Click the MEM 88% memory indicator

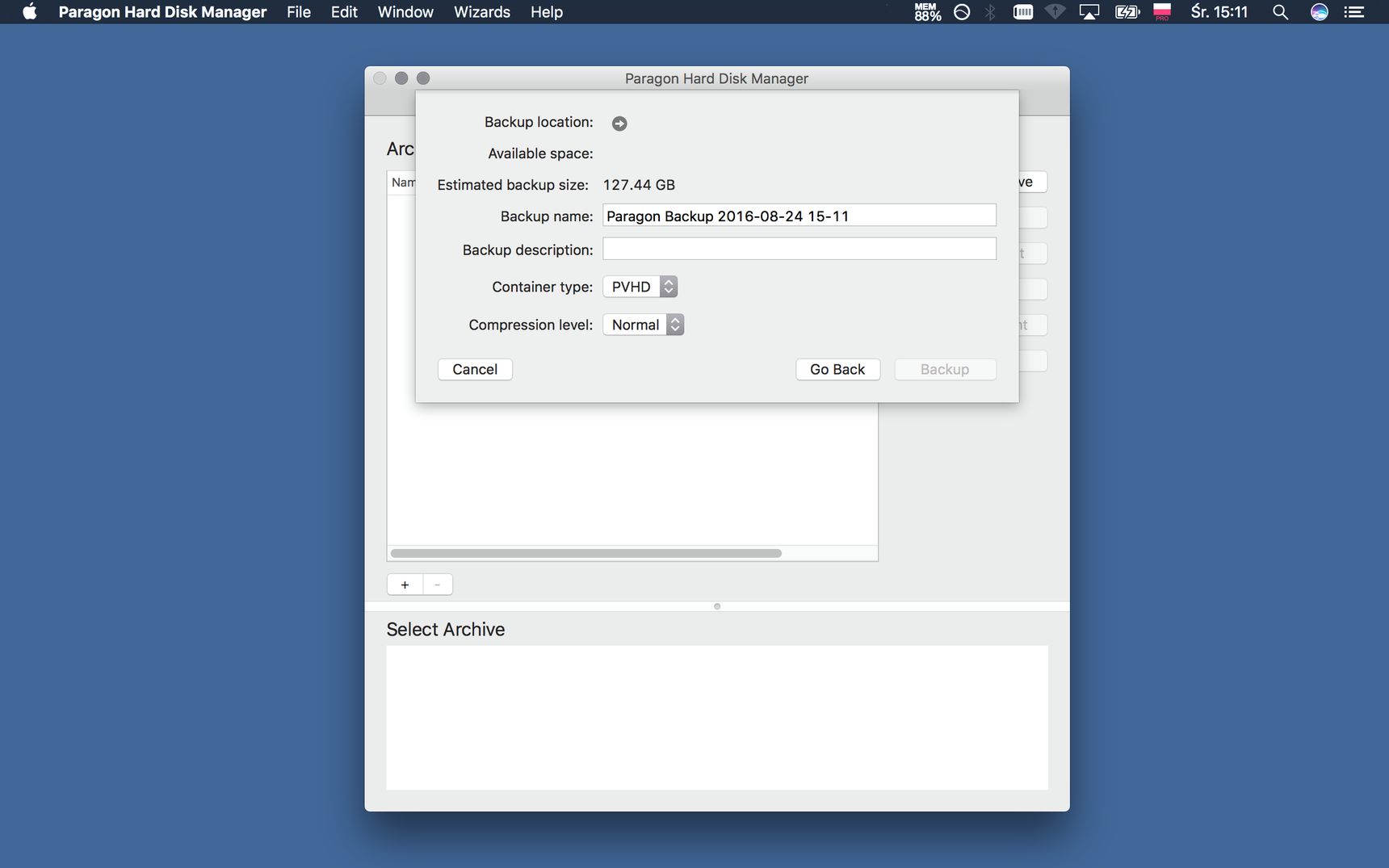pos(927,12)
